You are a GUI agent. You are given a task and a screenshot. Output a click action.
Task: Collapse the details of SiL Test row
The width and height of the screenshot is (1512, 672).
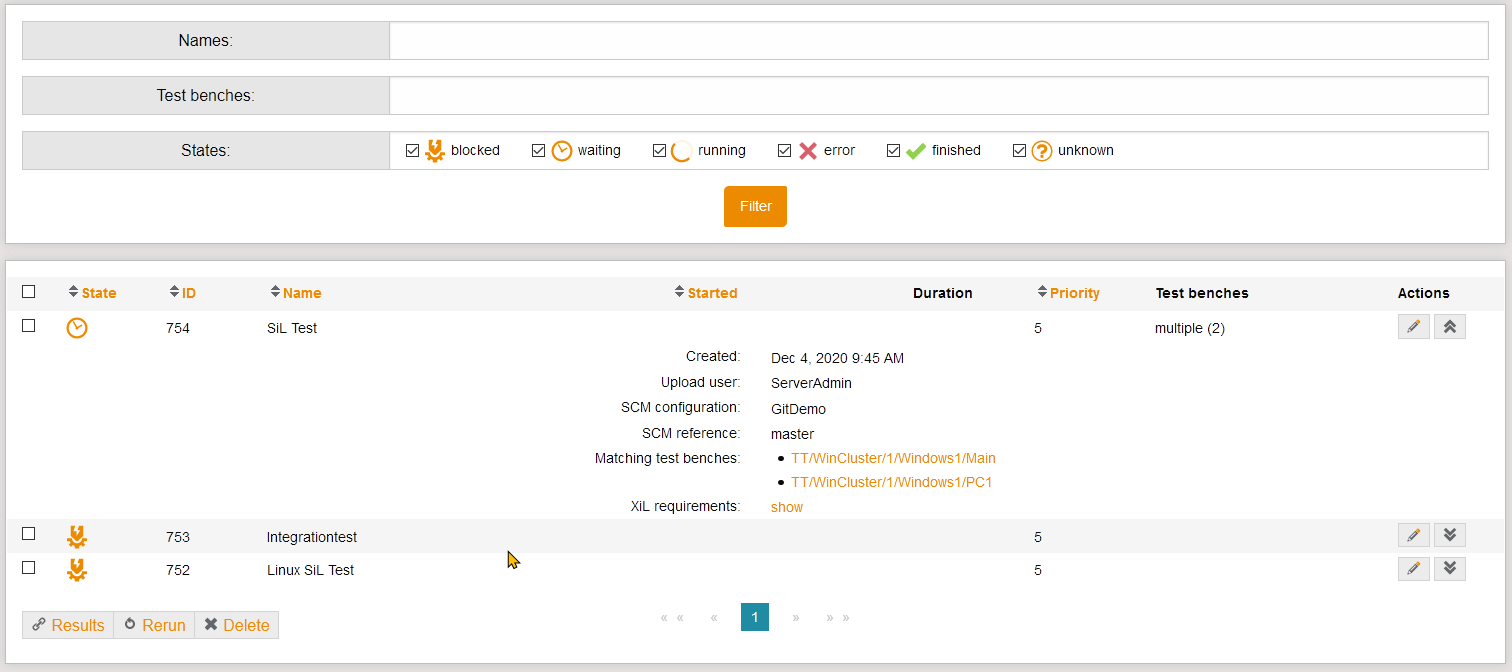click(1449, 327)
